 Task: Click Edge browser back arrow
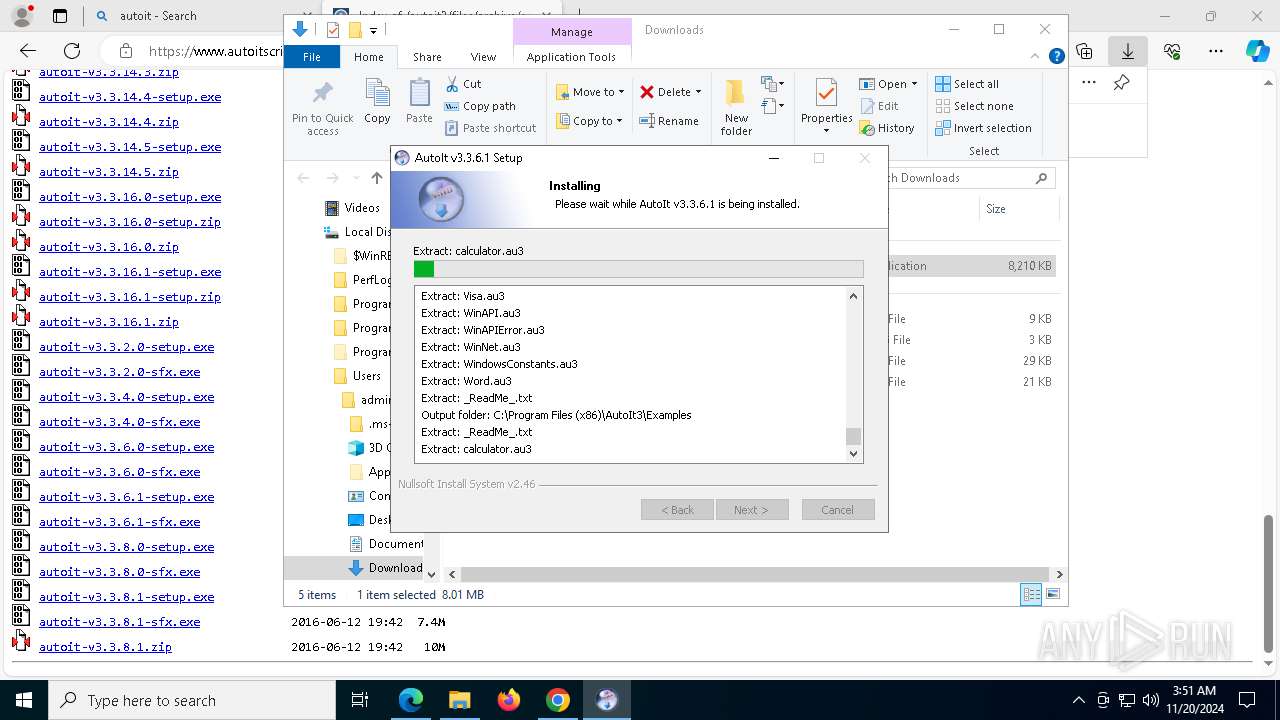click(27, 50)
